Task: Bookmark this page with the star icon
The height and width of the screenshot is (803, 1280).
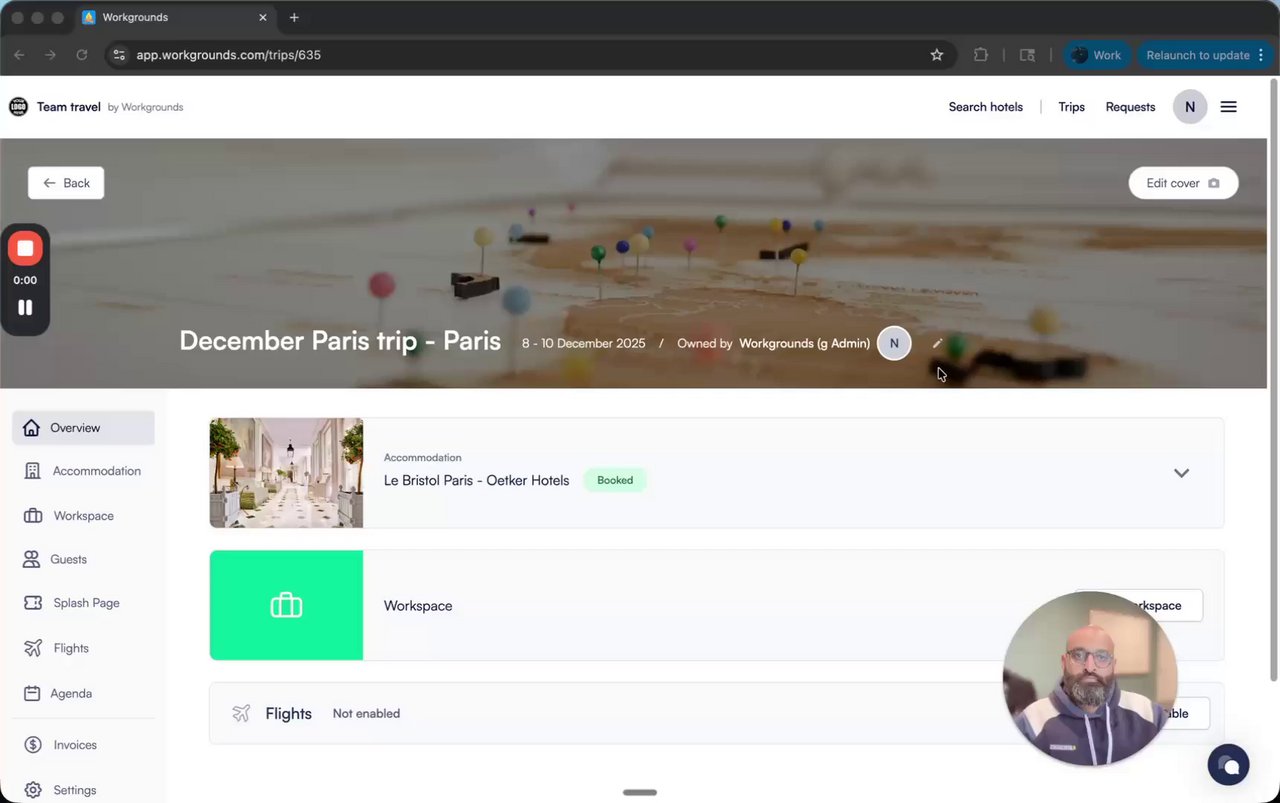Action: click(937, 55)
